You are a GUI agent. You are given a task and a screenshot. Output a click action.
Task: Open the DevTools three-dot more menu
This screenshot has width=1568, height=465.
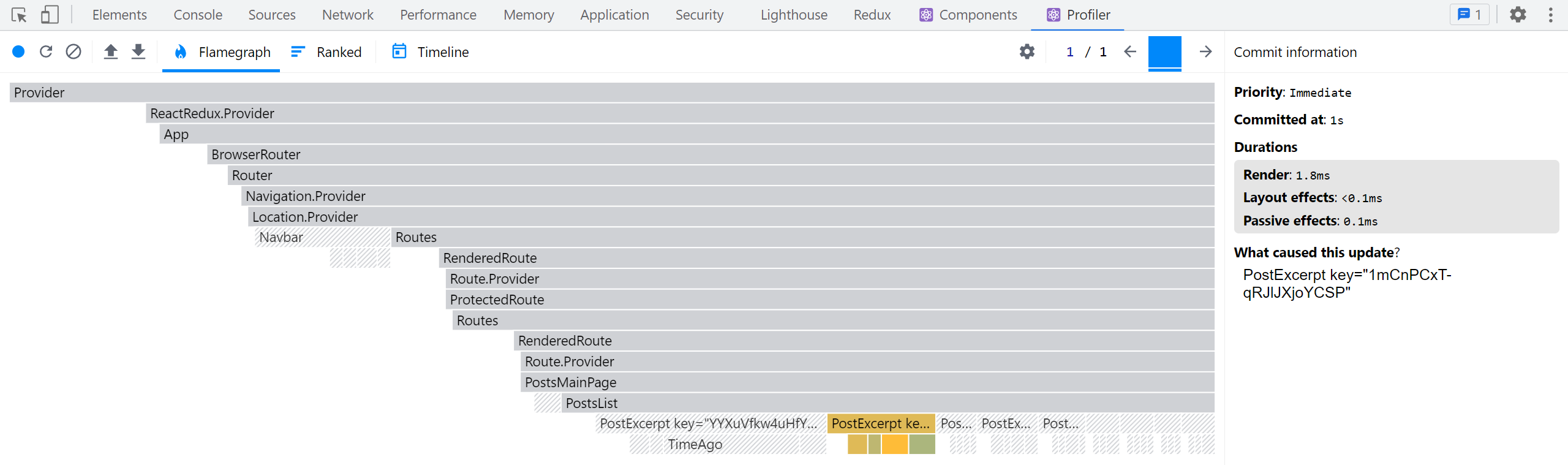(1550, 15)
